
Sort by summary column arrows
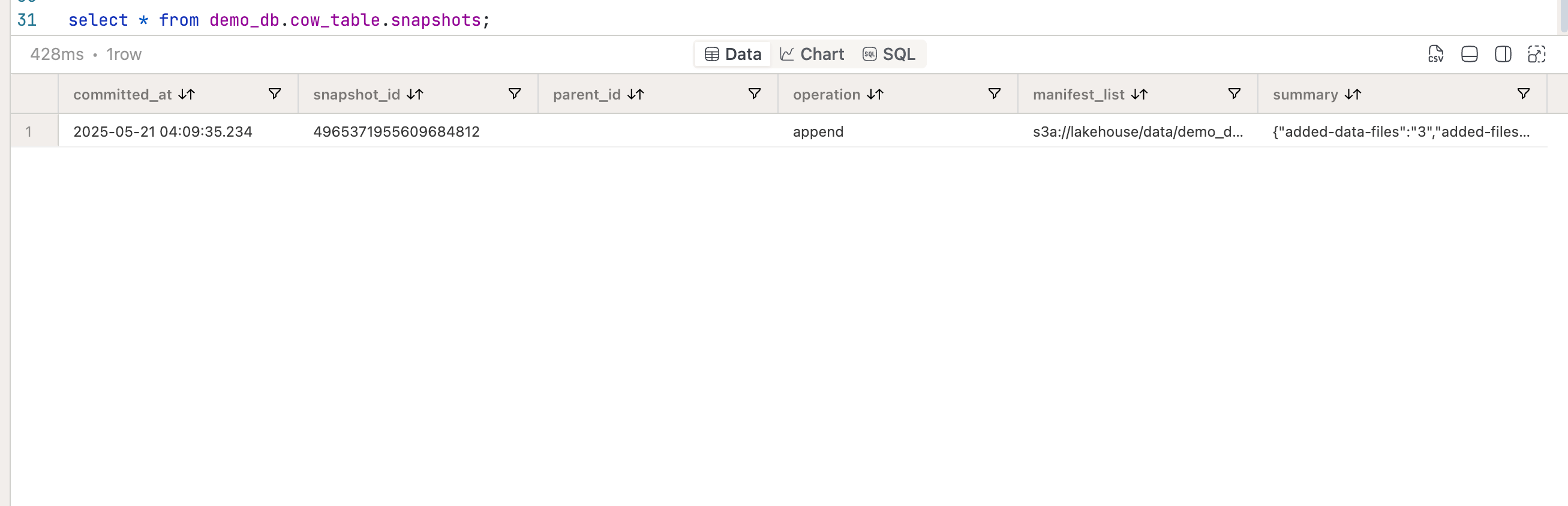1353,94
